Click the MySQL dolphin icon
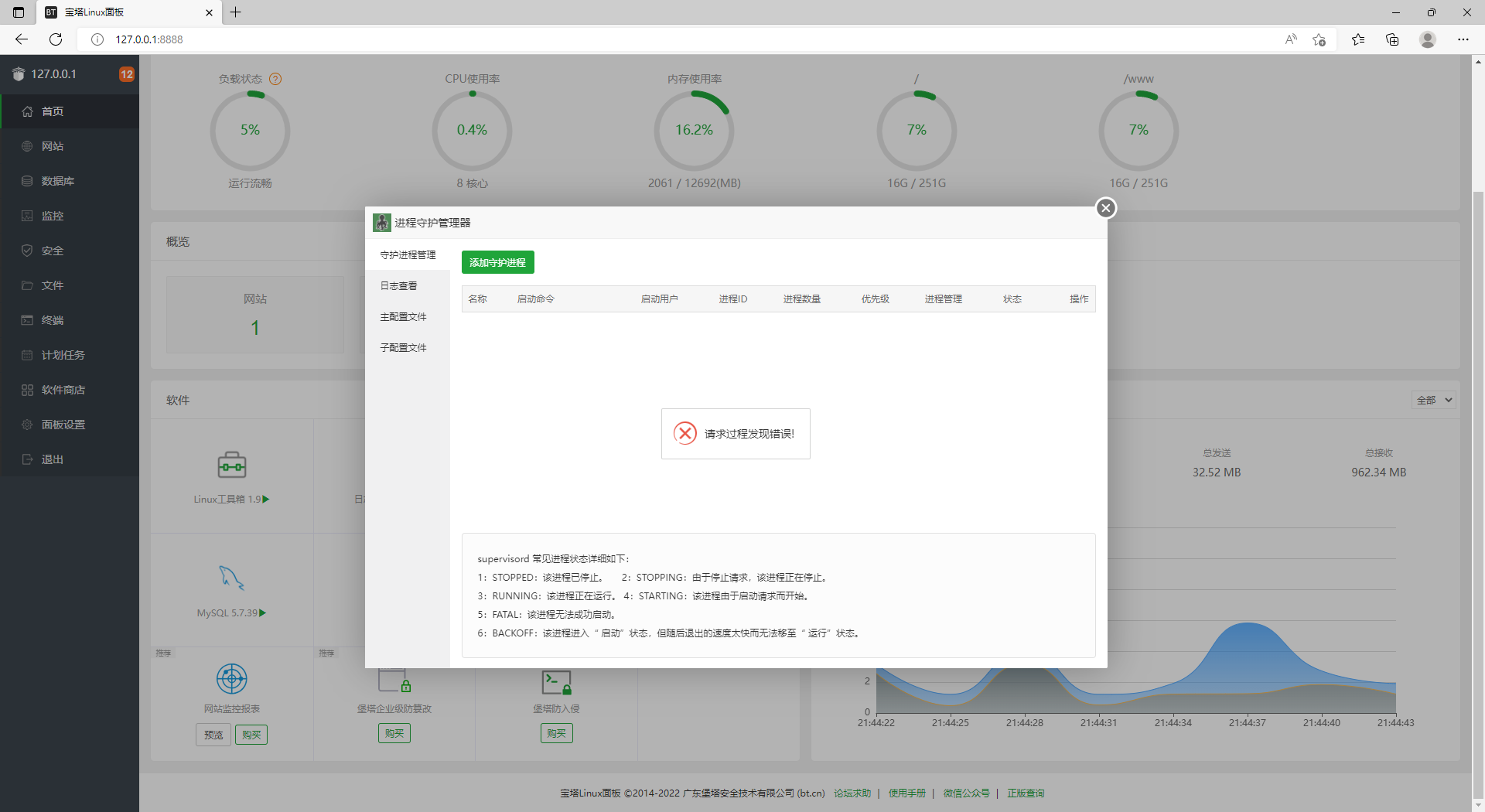Screen dimensions: 1485x812 click(232, 577)
